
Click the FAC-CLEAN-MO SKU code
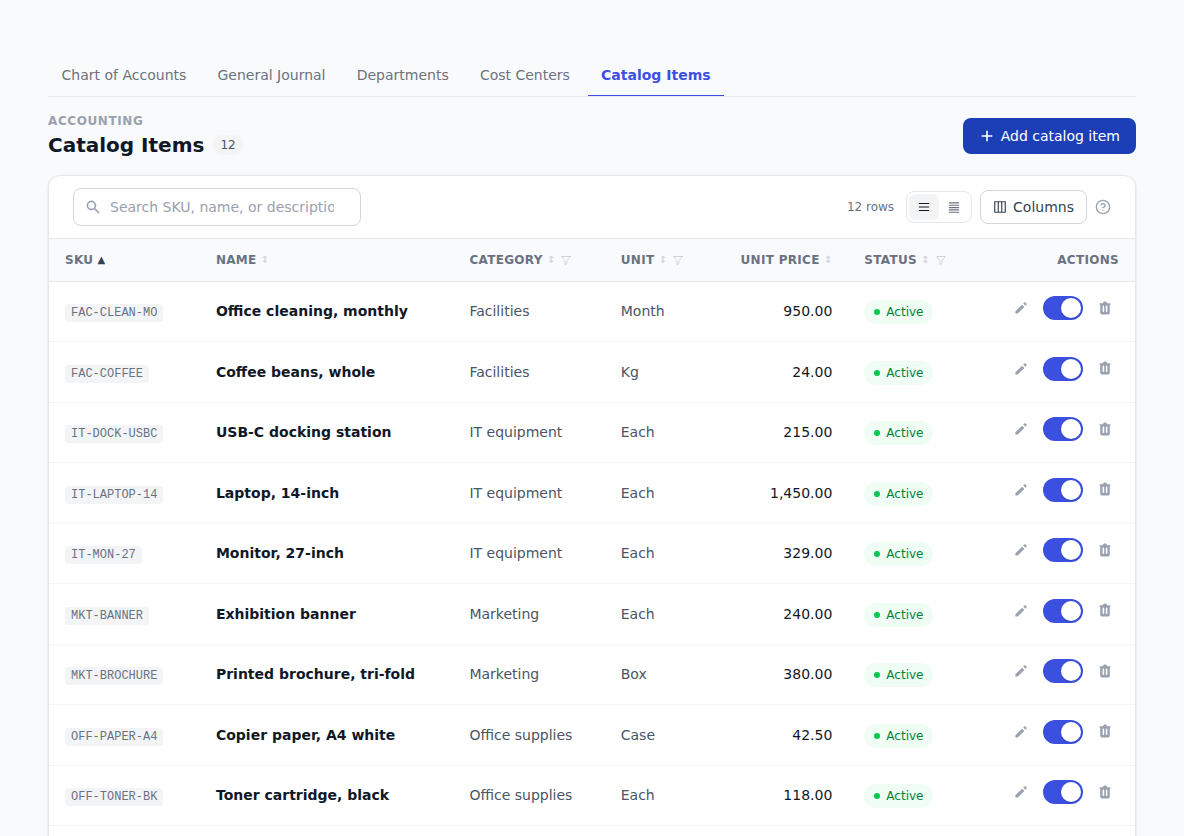[114, 312]
